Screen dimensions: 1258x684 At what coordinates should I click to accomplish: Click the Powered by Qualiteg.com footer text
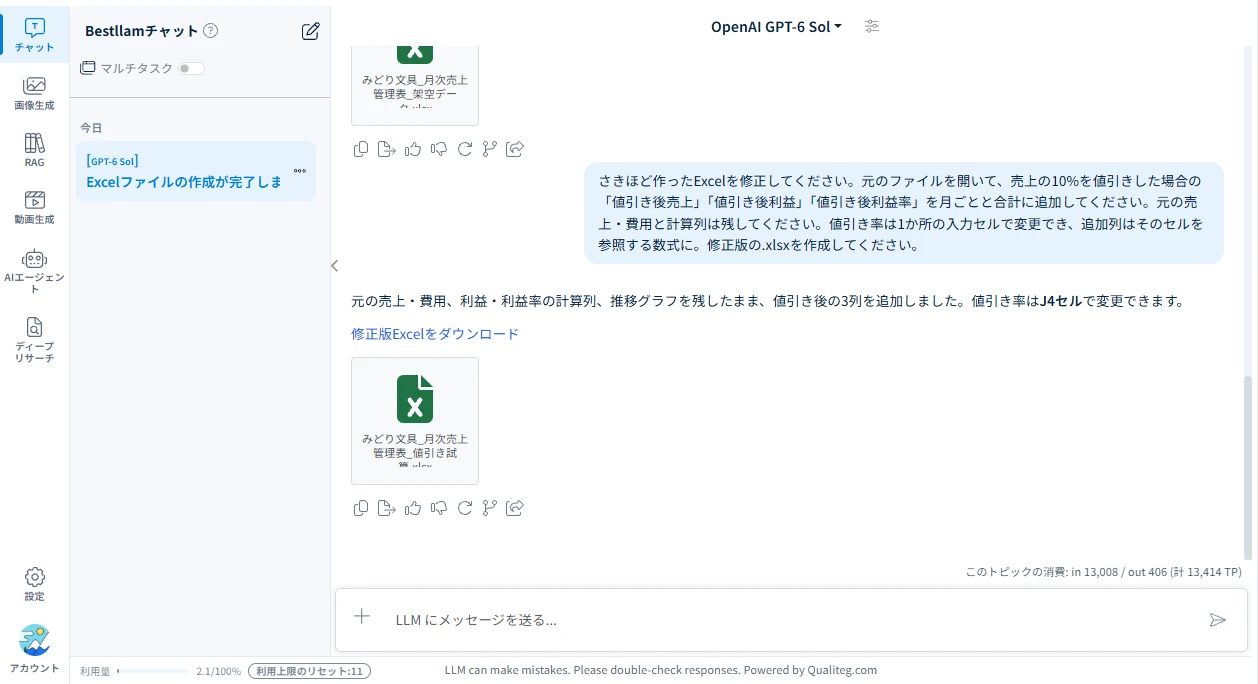click(x=809, y=670)
